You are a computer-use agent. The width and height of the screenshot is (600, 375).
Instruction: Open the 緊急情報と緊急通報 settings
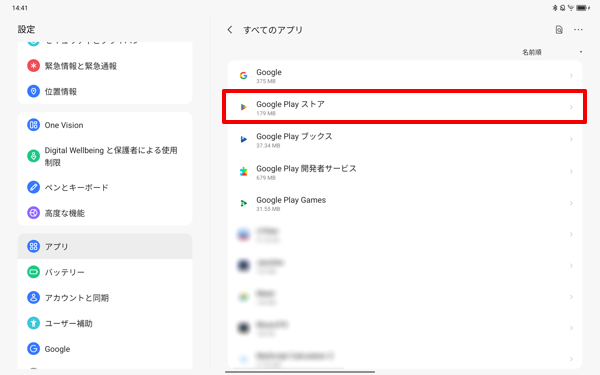105,66
